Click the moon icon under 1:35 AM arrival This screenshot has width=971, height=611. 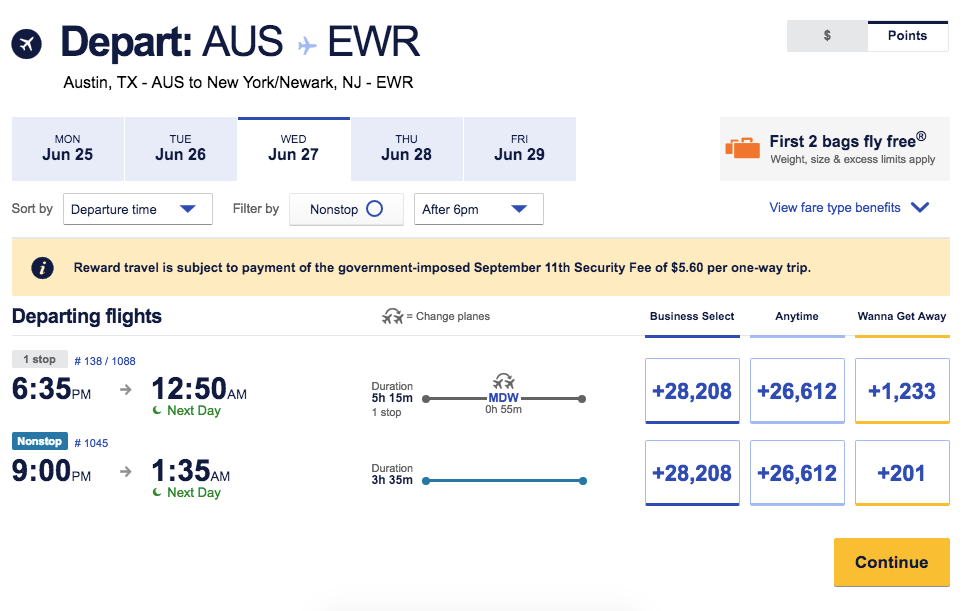tap(157, 493)
